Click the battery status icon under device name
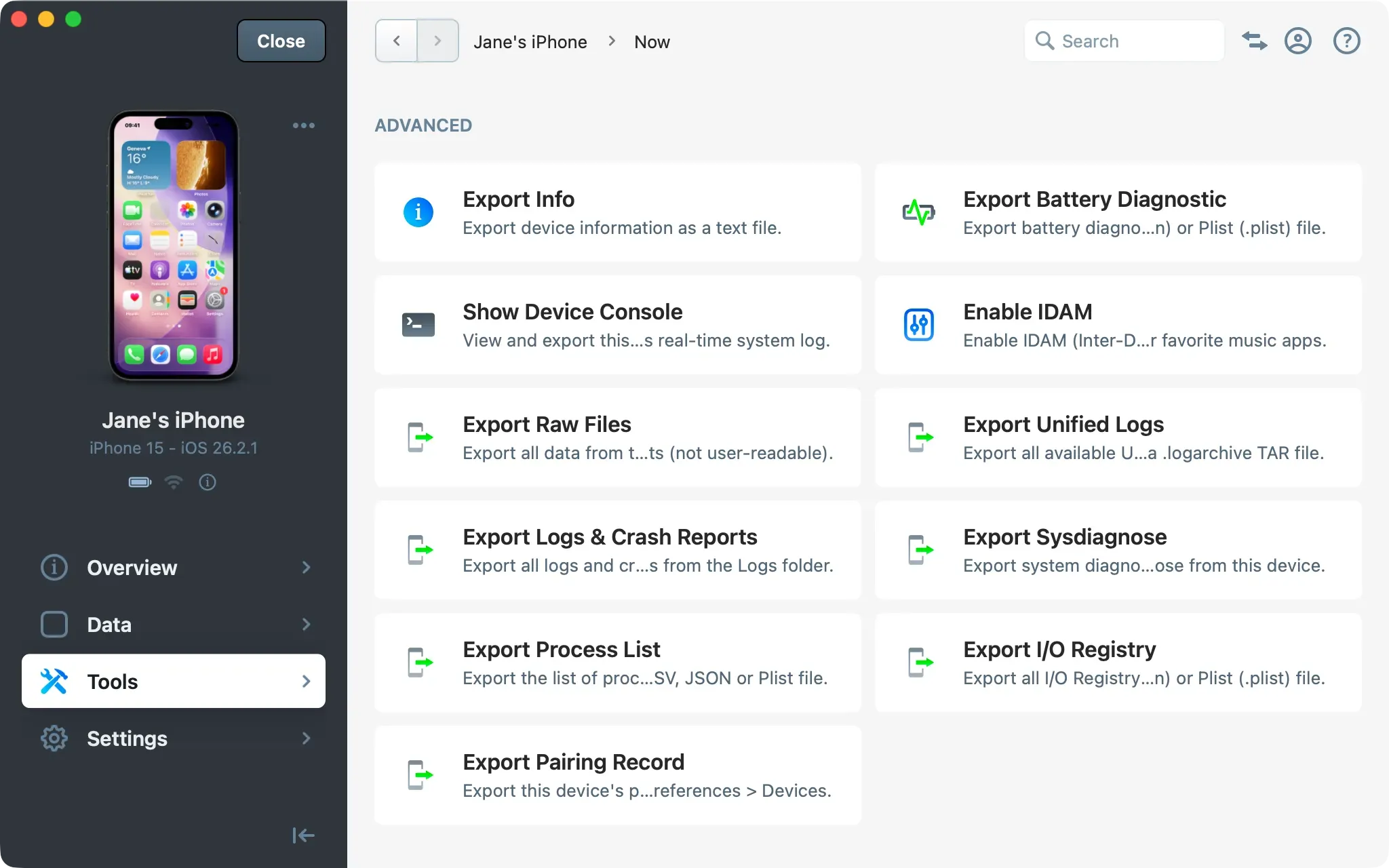 point(140,482)
